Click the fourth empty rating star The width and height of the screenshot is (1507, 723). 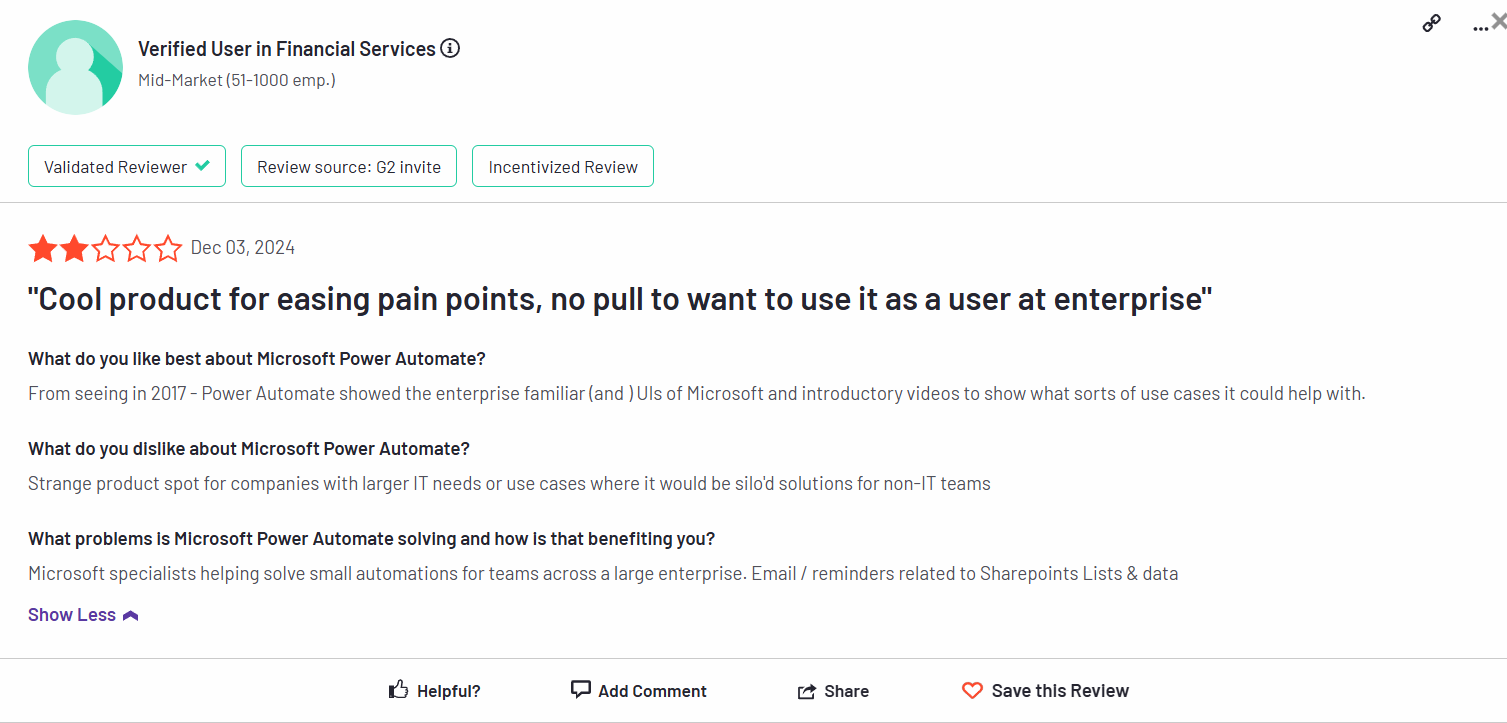(x=136, y=248)
